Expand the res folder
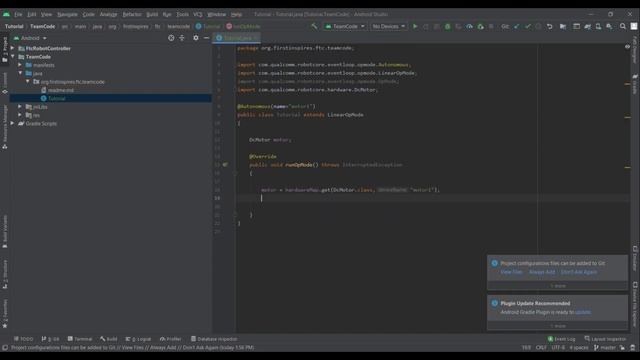 (20, 115)
